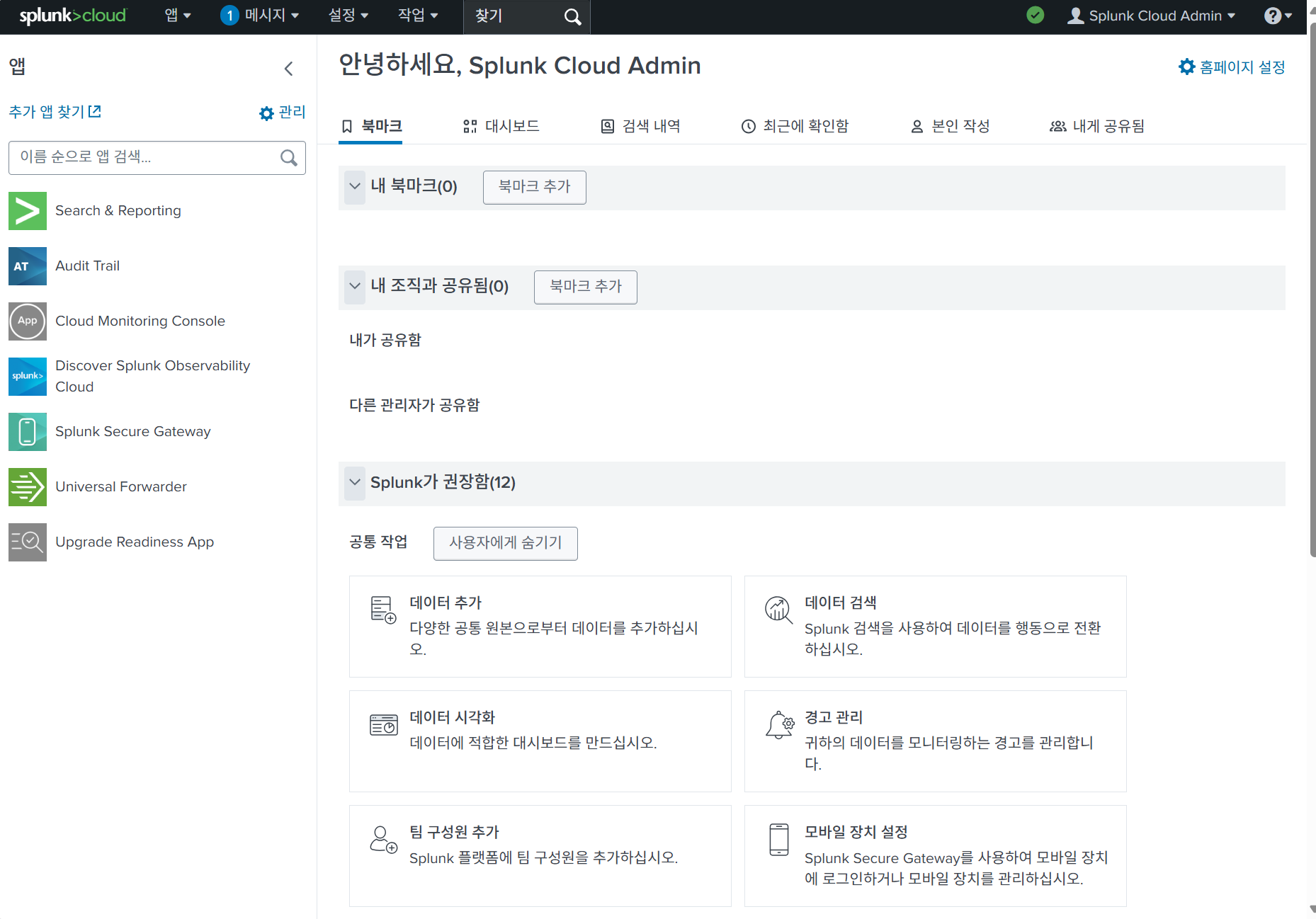Collapse the 내 조직과 공유됨 section
The image size is (1316, 919).
click(355, 287)
